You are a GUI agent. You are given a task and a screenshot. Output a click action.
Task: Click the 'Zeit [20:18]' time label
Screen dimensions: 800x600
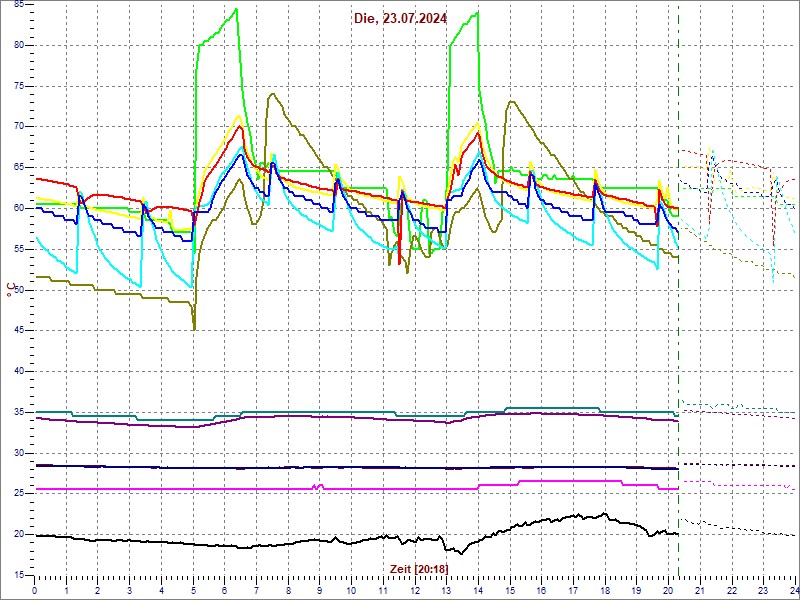click(419, 568)
